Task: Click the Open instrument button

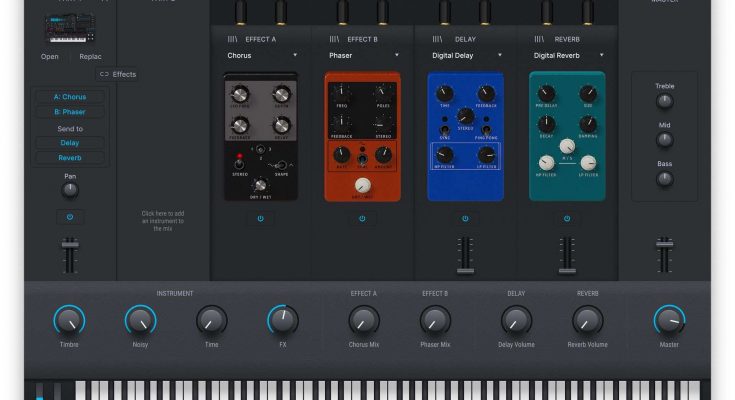Action: click(50, 57)
